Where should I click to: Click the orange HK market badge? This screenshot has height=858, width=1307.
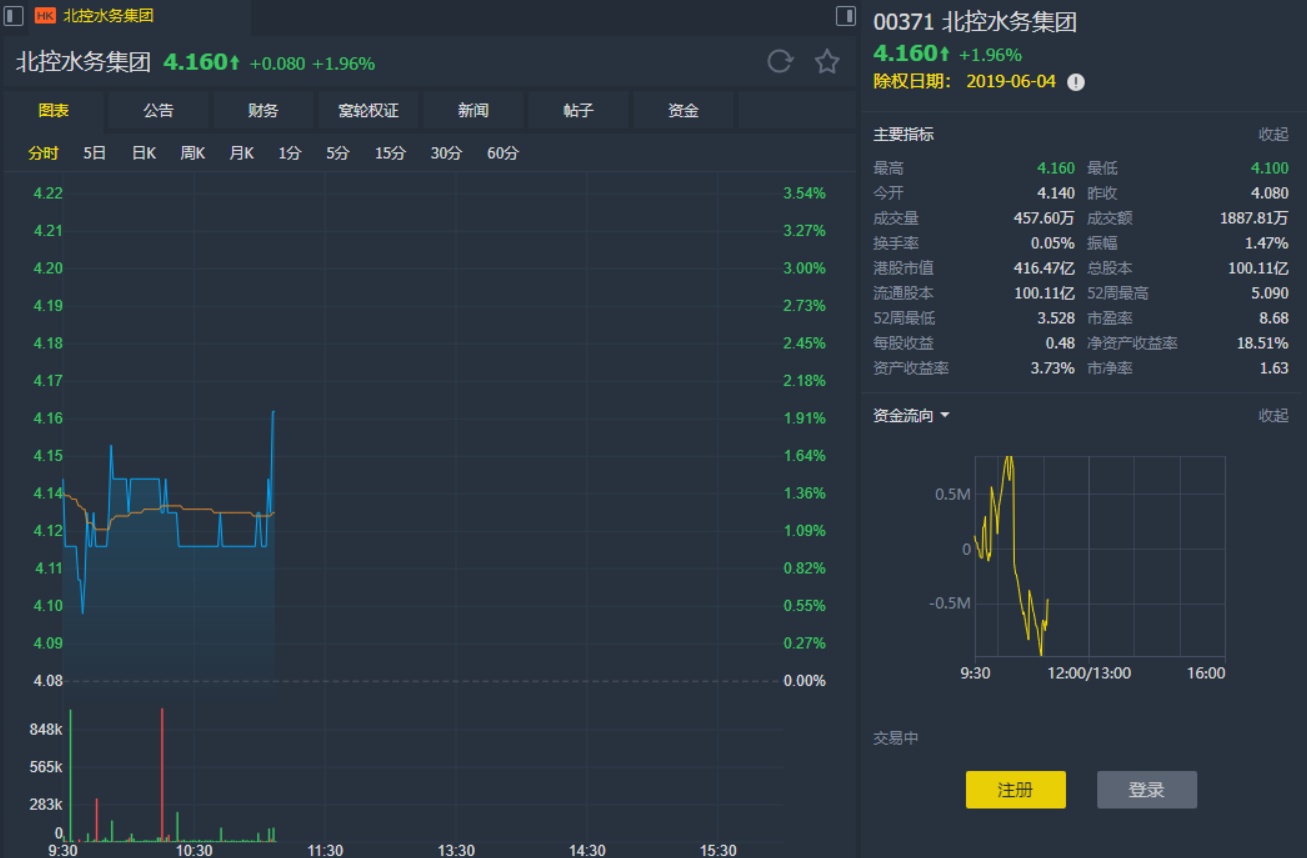pos(45,16)
